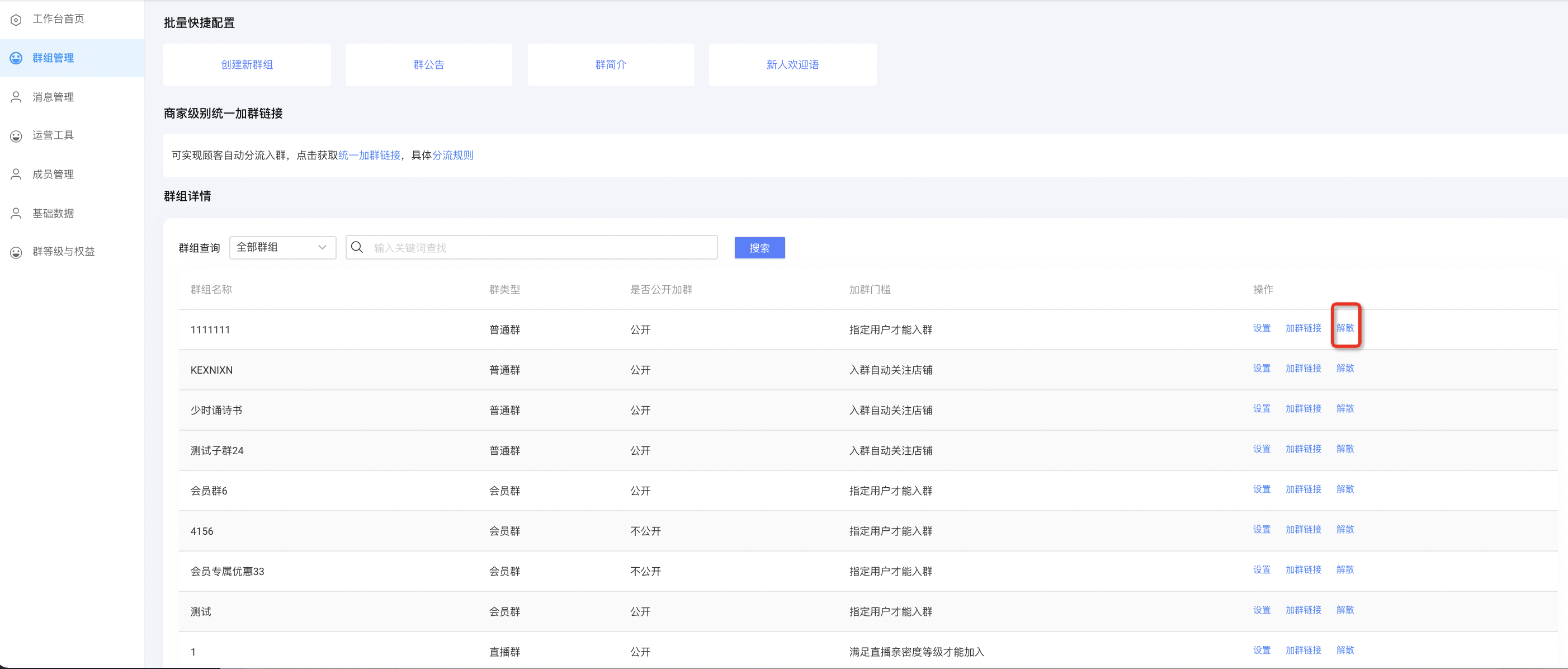Image resolution: width=1568 pixels, height=669 pixels.
Task: Click 加群链接 for group 会员群6
Action: [1303, 489]
